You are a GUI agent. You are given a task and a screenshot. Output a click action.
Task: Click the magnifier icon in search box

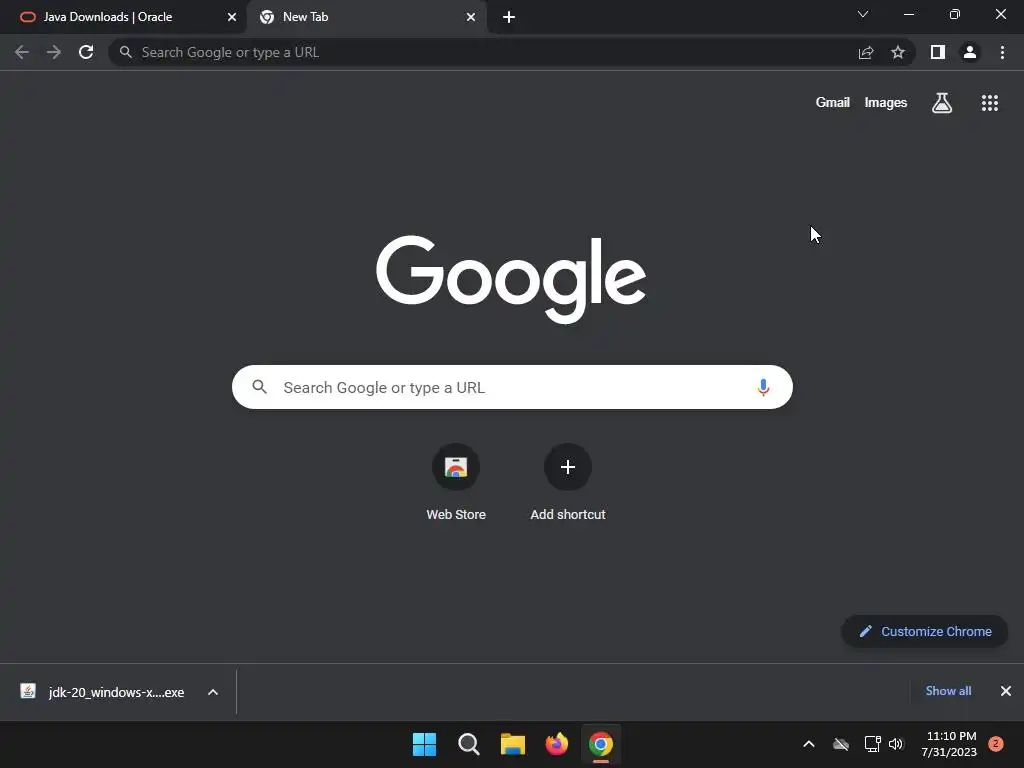[259, 387]
